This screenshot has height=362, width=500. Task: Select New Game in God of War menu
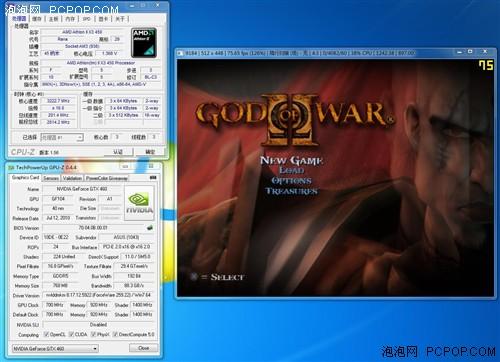point(291,161)
